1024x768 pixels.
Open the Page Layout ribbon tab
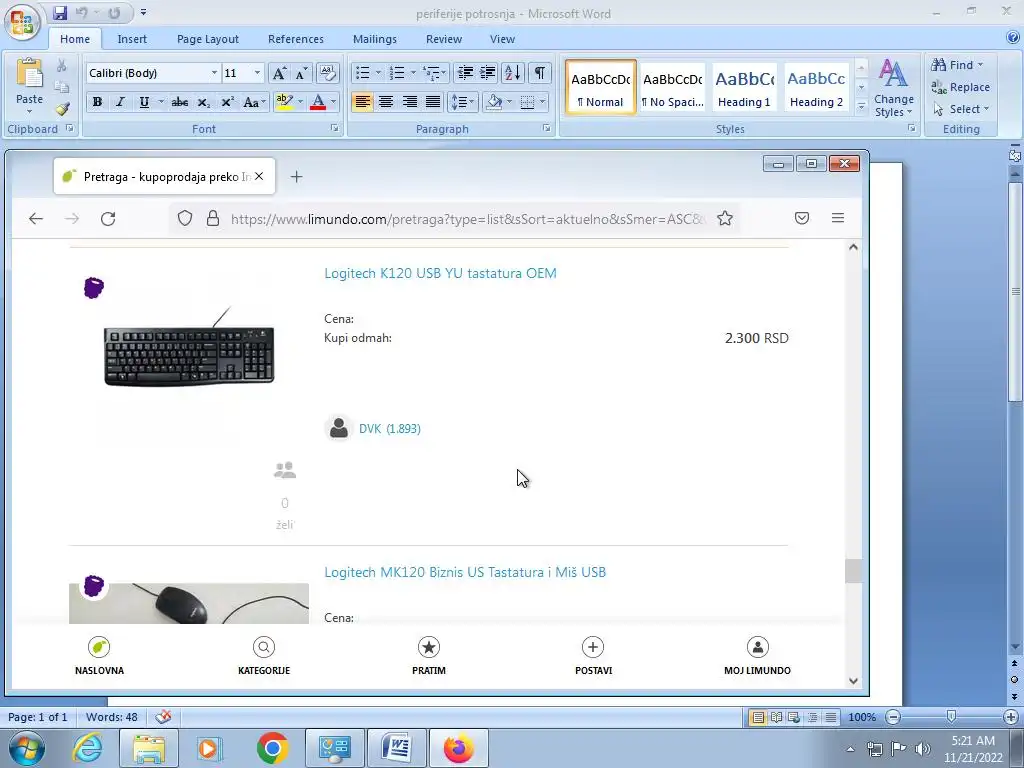click(x=208, y=39)
